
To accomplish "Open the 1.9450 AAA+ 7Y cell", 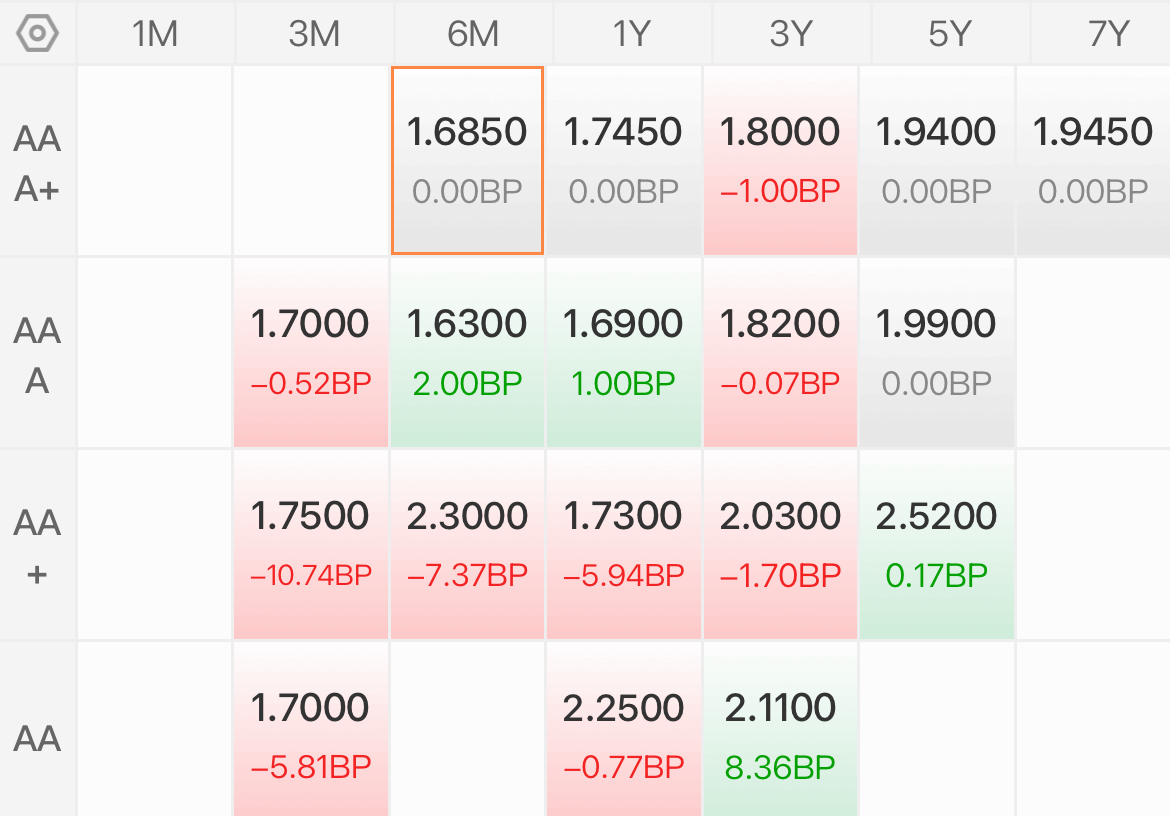I will coord(1093,160).
